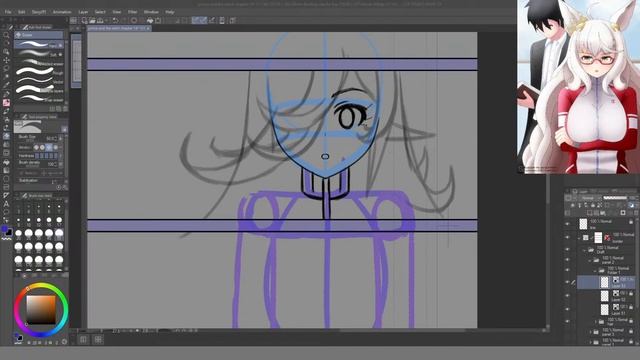Open the Animation menu
Image resolution: width=640 pixels, height=360 pixels.
click(62, 12)
